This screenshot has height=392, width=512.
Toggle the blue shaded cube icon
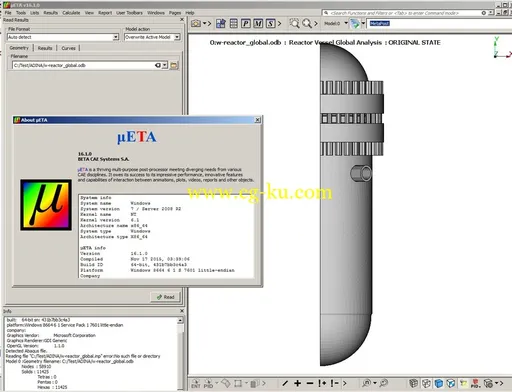438,383
